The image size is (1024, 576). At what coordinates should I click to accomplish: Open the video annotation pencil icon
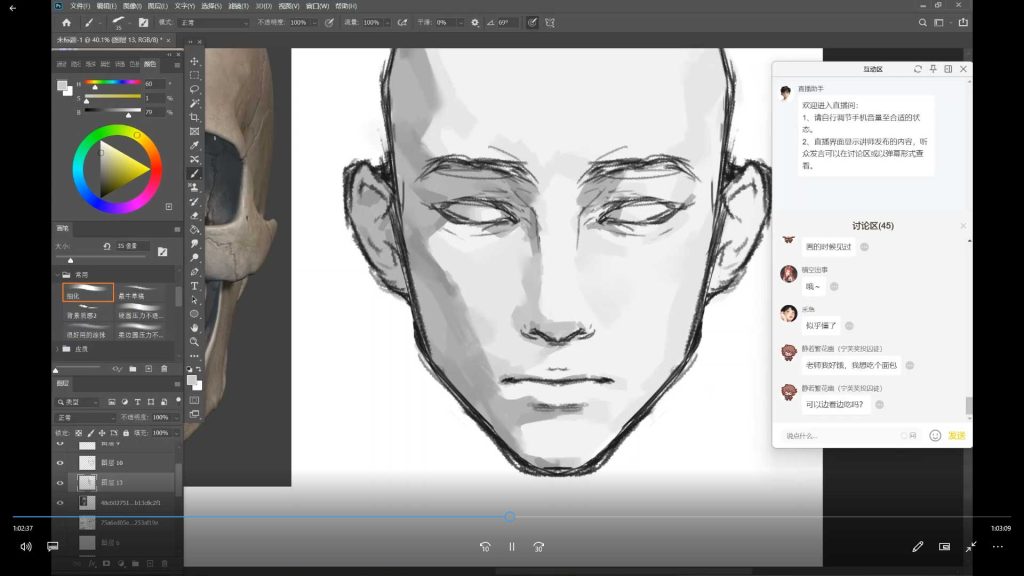click(x=918, y=547)
